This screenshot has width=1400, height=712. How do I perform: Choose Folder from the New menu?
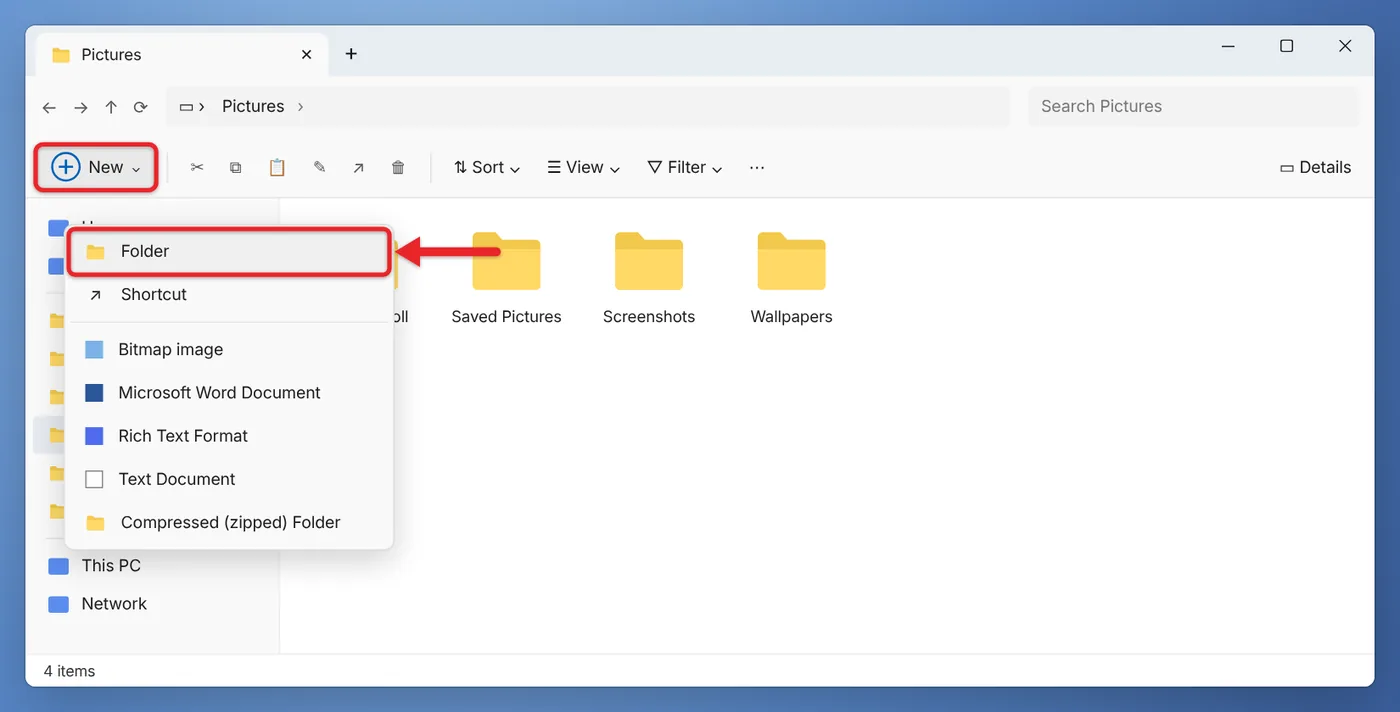click(229, 251)
